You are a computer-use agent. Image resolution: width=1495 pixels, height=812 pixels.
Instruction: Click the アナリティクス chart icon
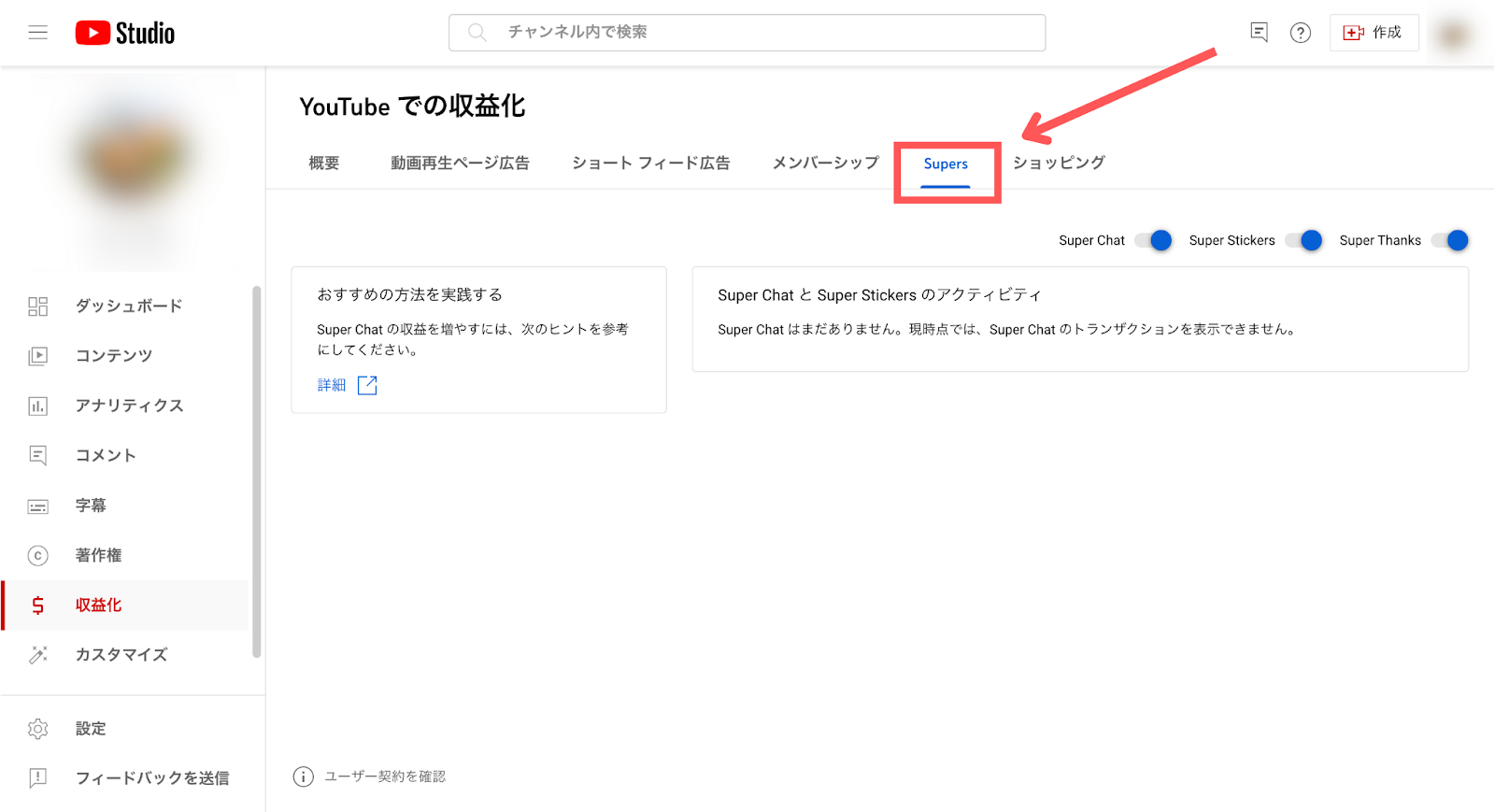[x=38, y=406]
